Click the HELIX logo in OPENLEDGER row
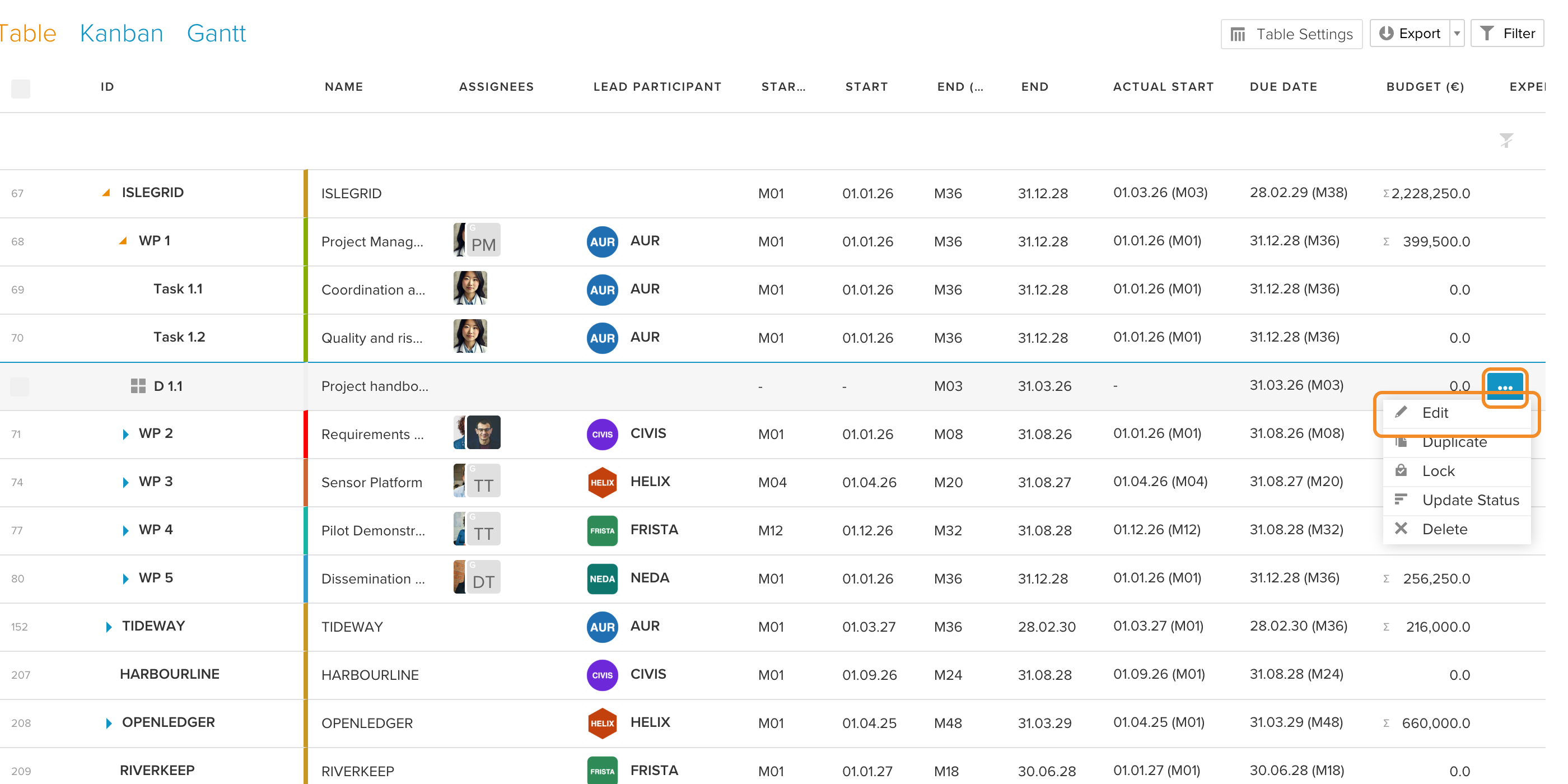Viewport: 1568px width, 784px height. 602,723
